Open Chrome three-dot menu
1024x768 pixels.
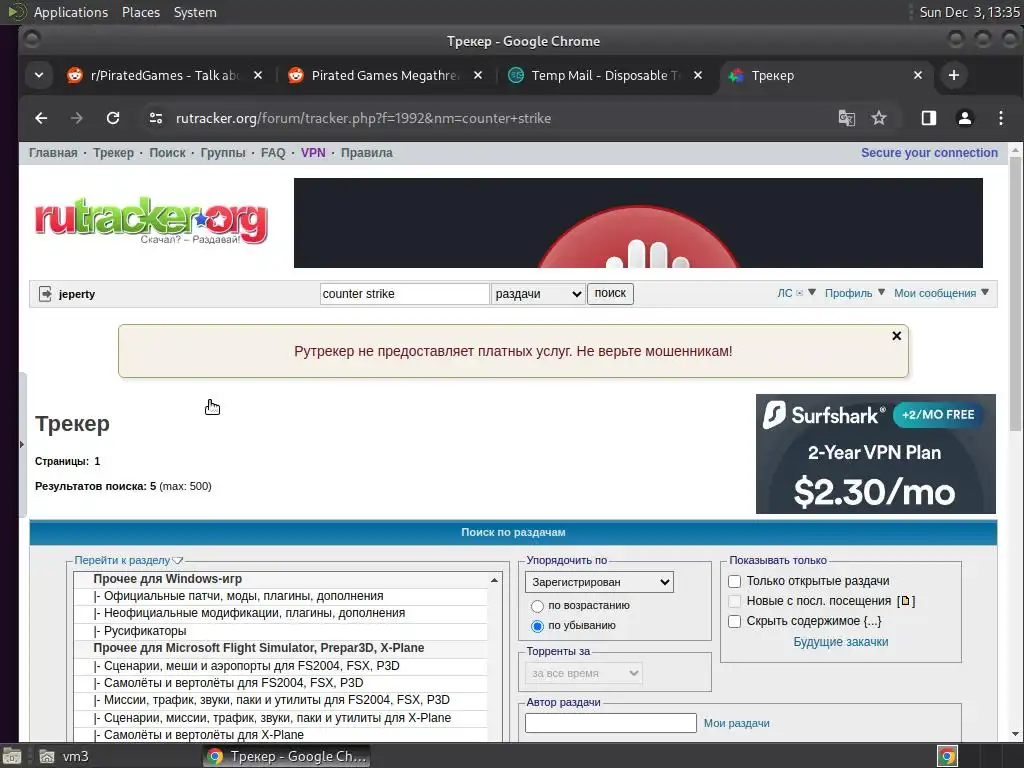tap(1000, 118)
